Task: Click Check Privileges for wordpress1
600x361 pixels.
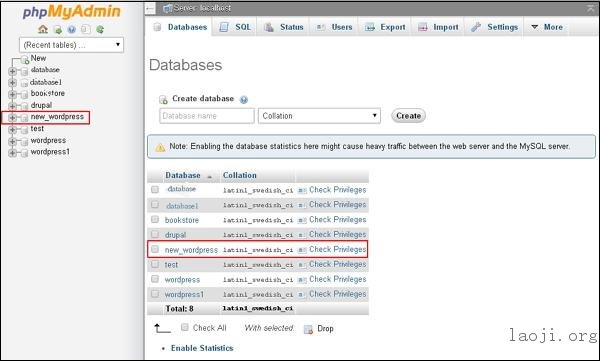Action: point(338,294)
